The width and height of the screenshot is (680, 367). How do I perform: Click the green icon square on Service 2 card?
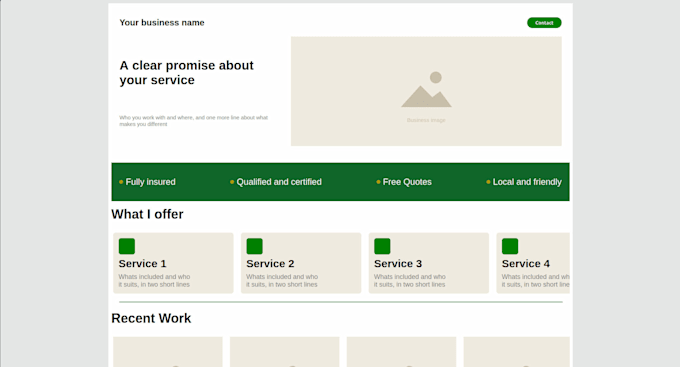tap(255, 246)
